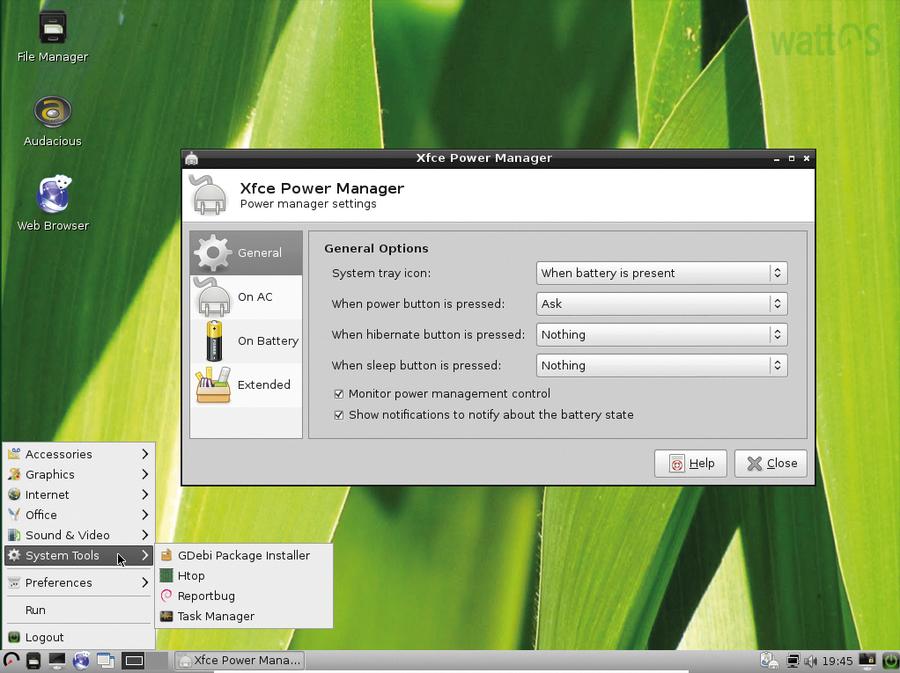Open the terminal monitor launcher on the taskbar
Image resolution: width=900 pixels, height=673 pixels.
click(x=57, y=661)
